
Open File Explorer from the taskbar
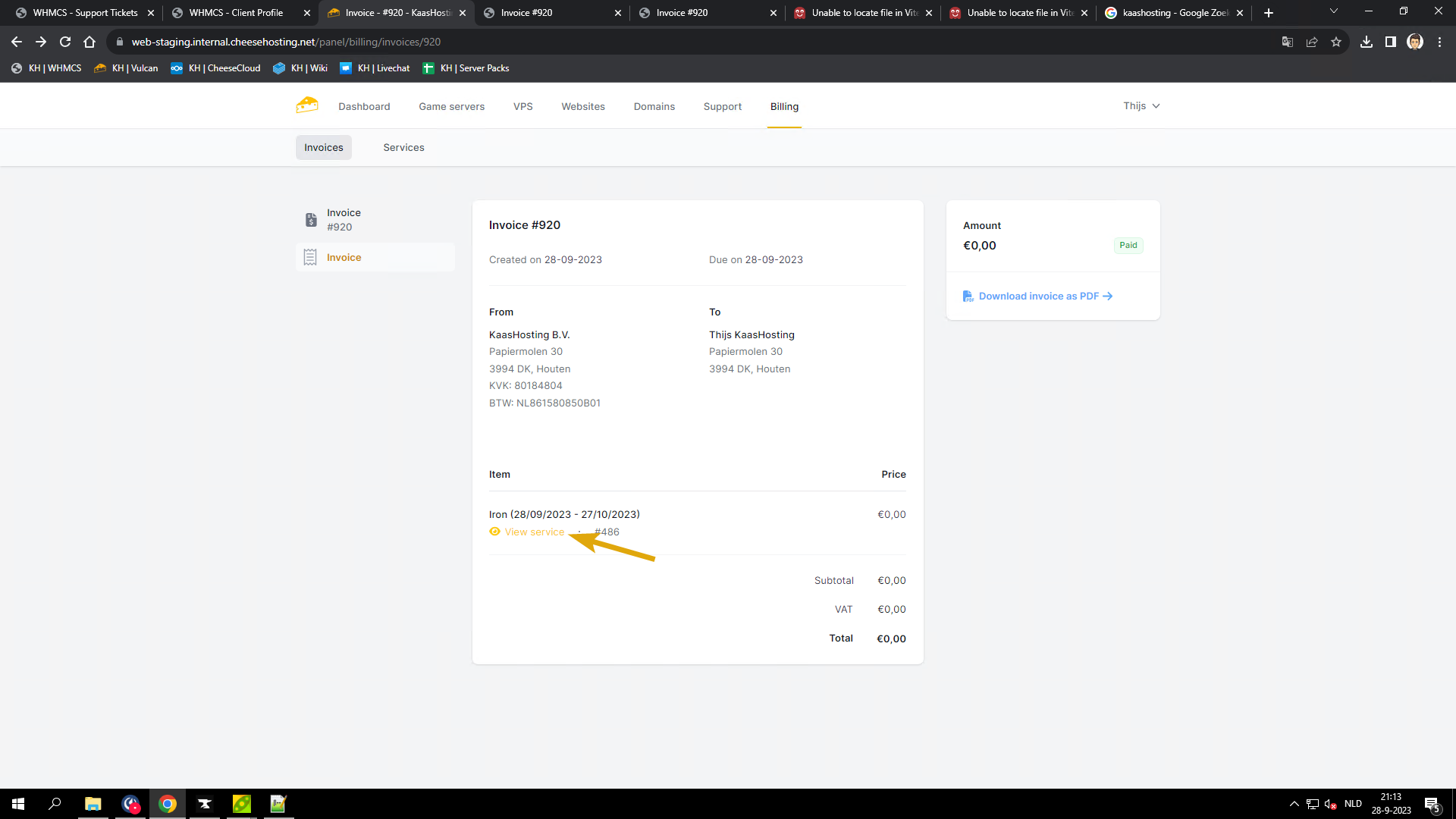(93, 804)
